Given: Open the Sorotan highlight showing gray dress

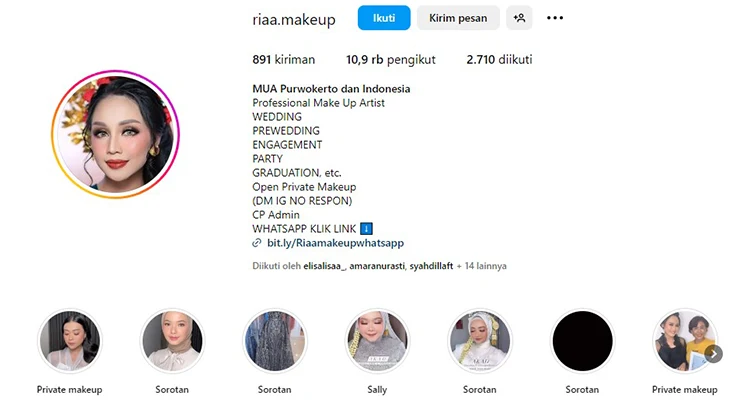Looking at the screenshot, I should click(x=275, y=341).
